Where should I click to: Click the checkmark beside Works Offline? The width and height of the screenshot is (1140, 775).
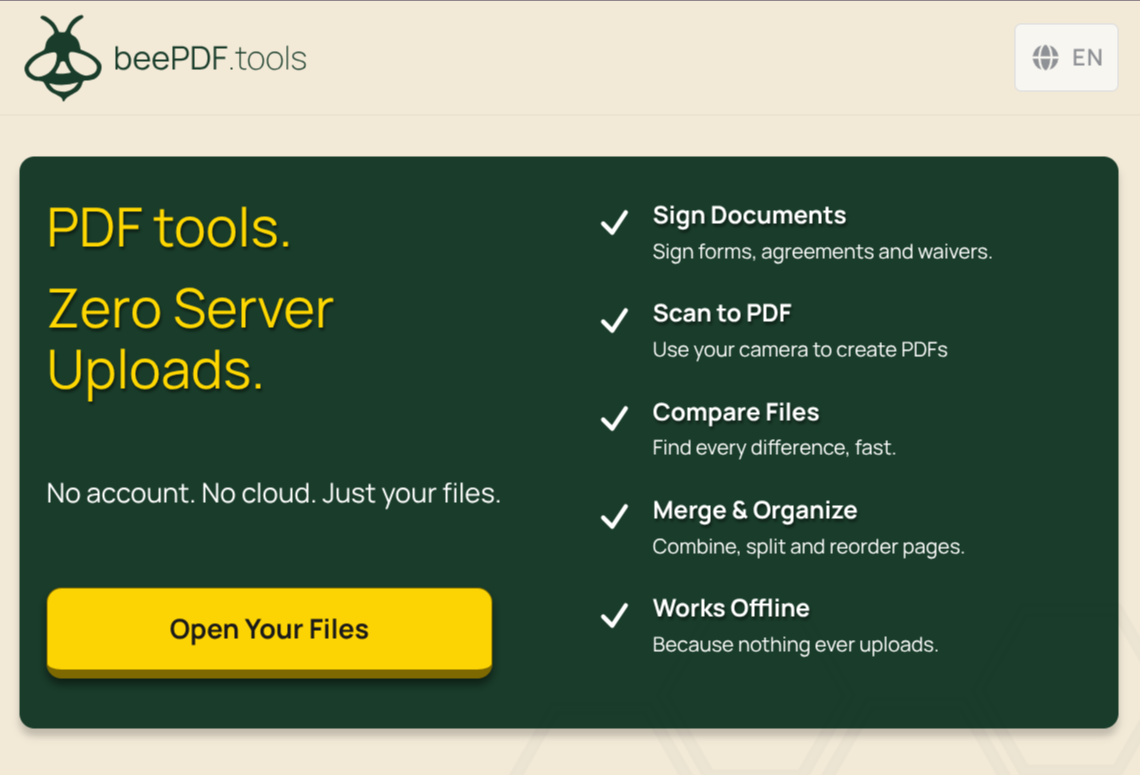pyautogui.click(x=614, y=615)
